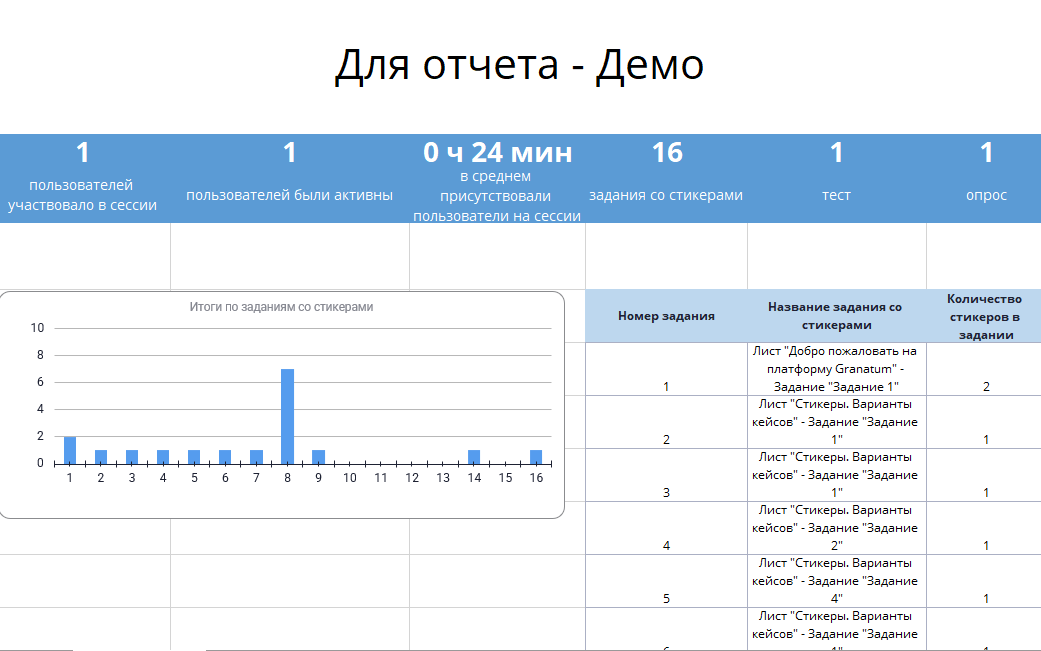Select the "Добро пожаловать на платформу Granatum" task cell
1041x651 pixels.
pos(836,369)
